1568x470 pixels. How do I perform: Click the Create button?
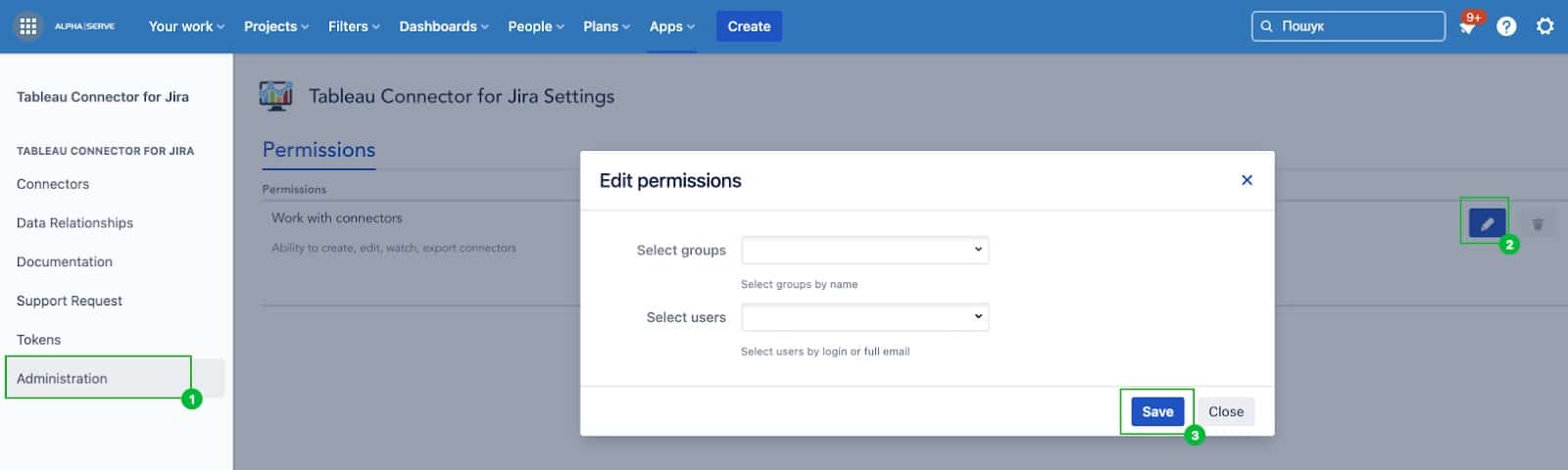(749, 26)
